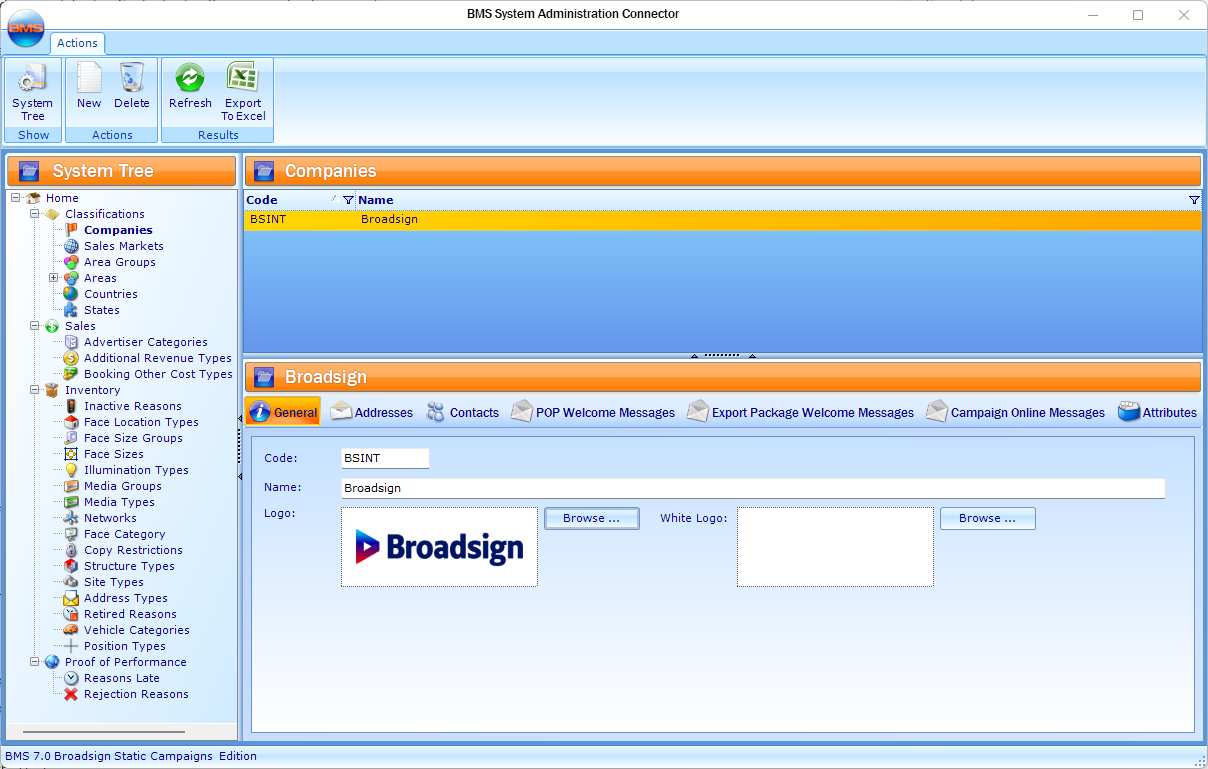1208x769 pixels.
Task: Click the Additional Revenue Types icon
Action: pyautogui.click(x=71, y=358)
